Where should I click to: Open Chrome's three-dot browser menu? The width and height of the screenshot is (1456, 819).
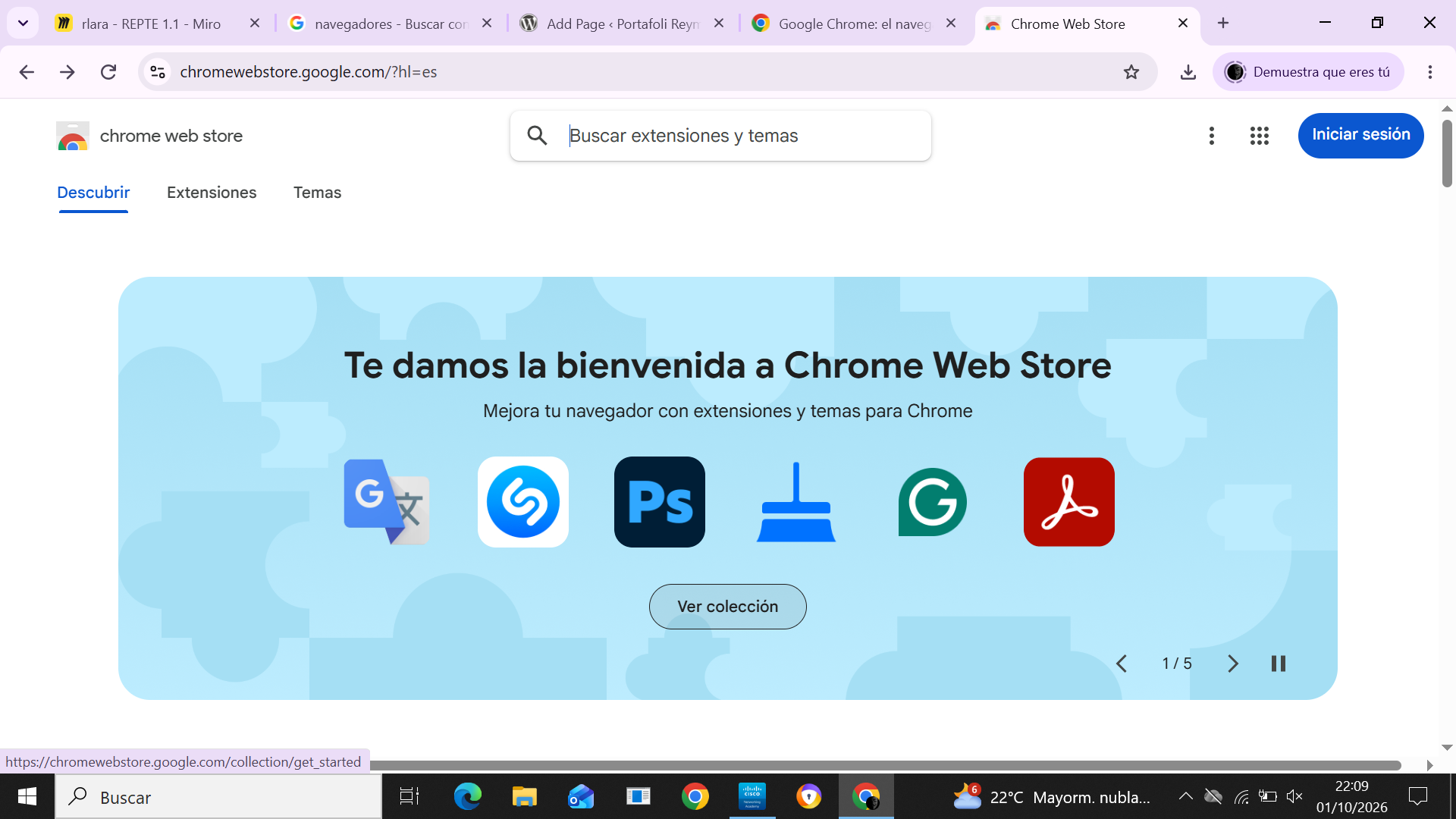pos(1430,72)
